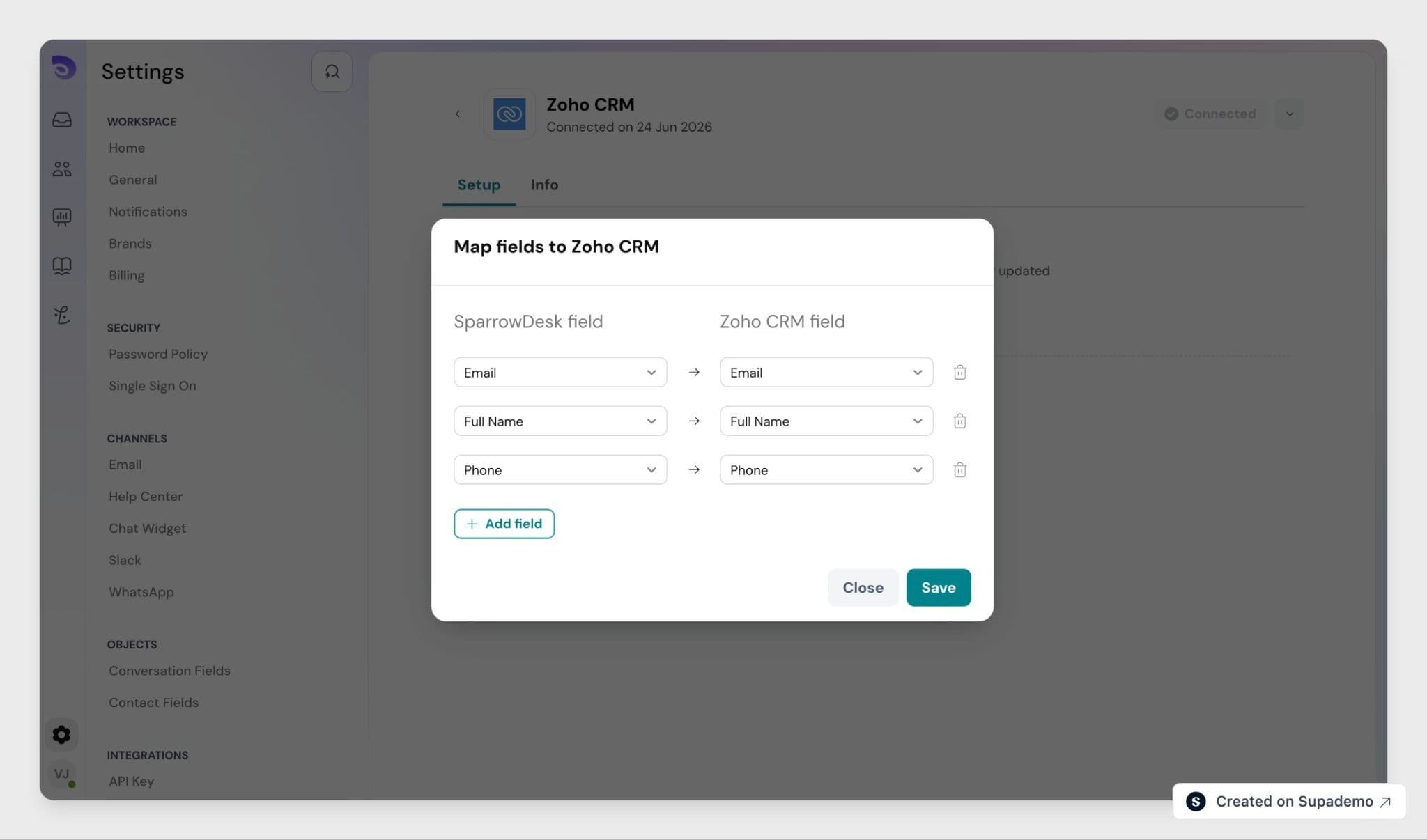Open Zoho CRM Full Name field dropdown
The image size is (1427, 840).
coord(826,421)
